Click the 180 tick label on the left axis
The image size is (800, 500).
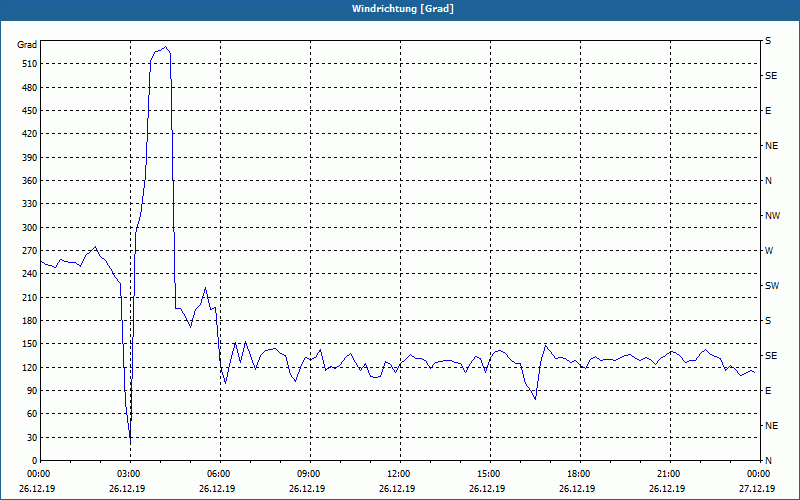tap(30, 321)
